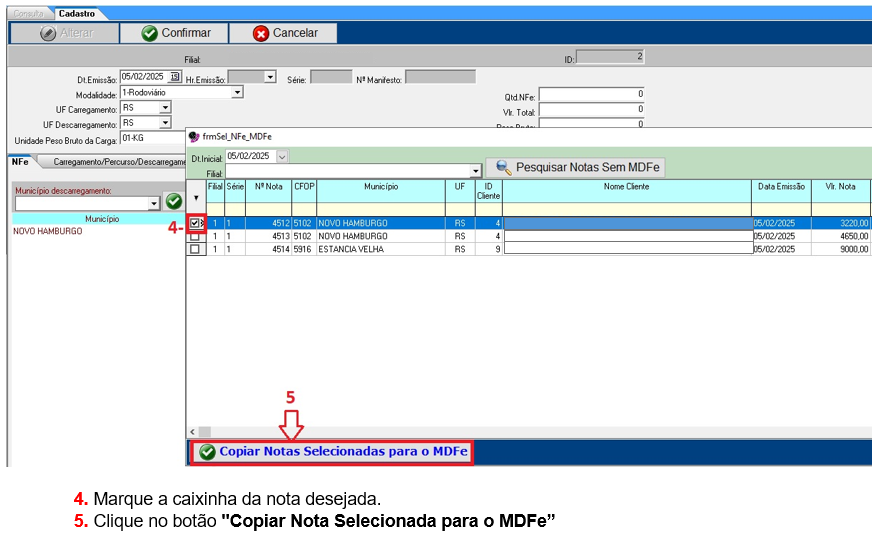Click the green check icon on Copiar Notas
872x536 pixels.
click(207, 452)
